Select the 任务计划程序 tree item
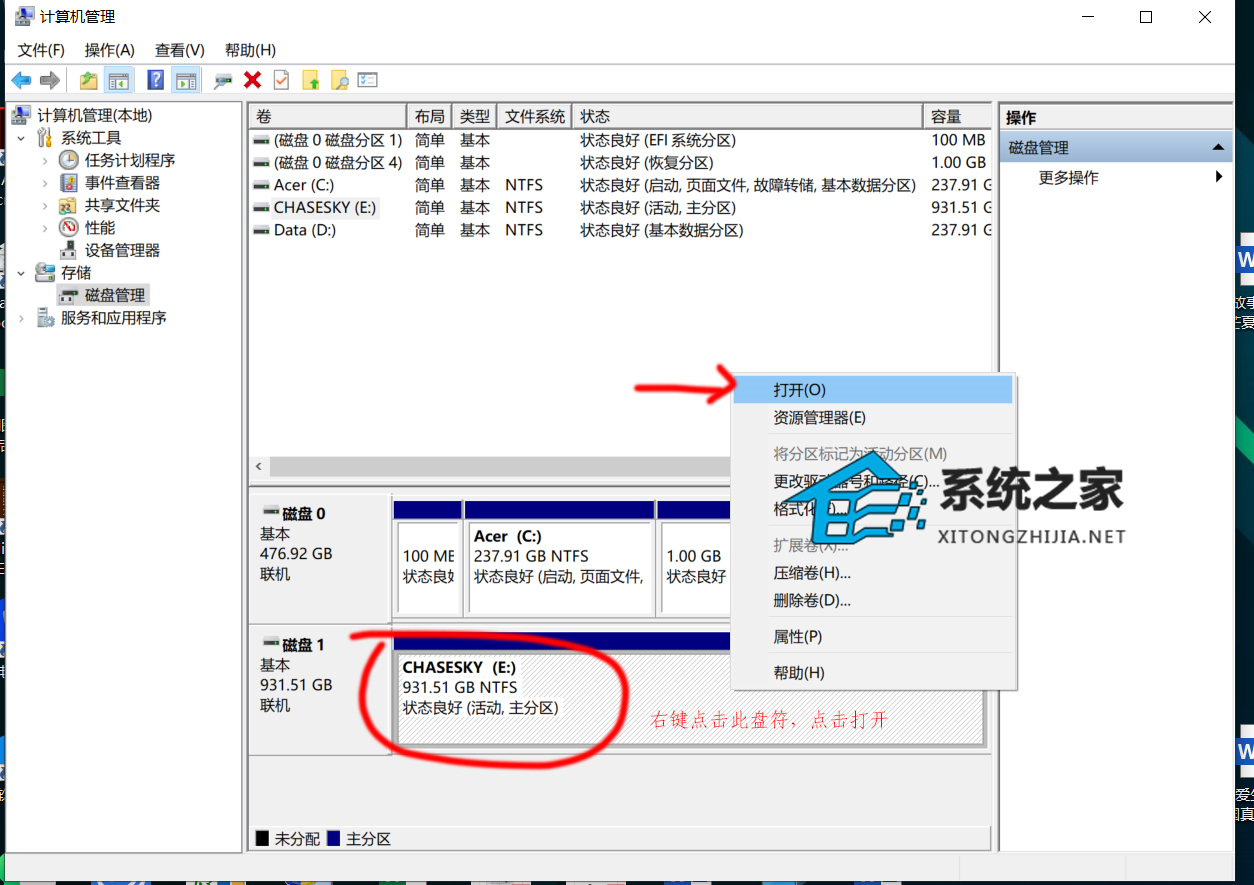 (130, 159)
